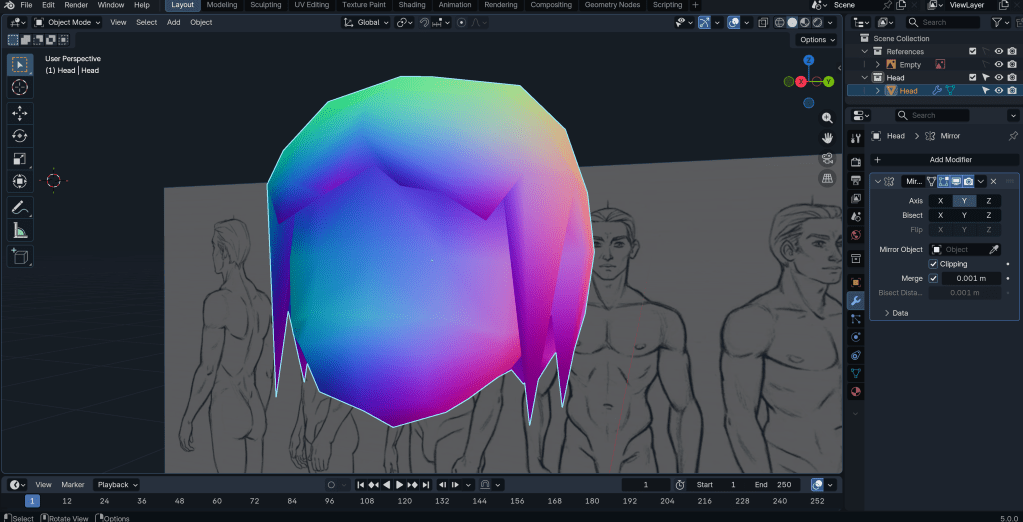Toggle the Merge checkbox

(x=933, y=278)
